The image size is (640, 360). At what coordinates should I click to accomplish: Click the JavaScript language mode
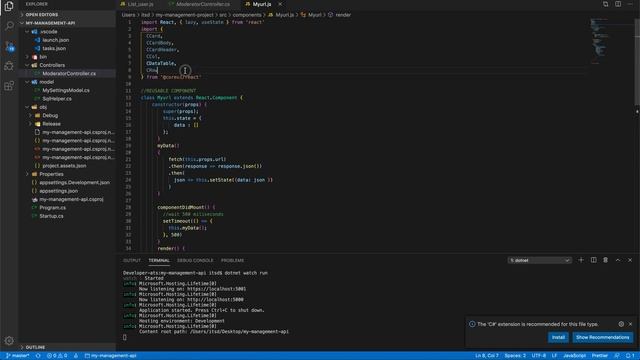tap(574, 356)
